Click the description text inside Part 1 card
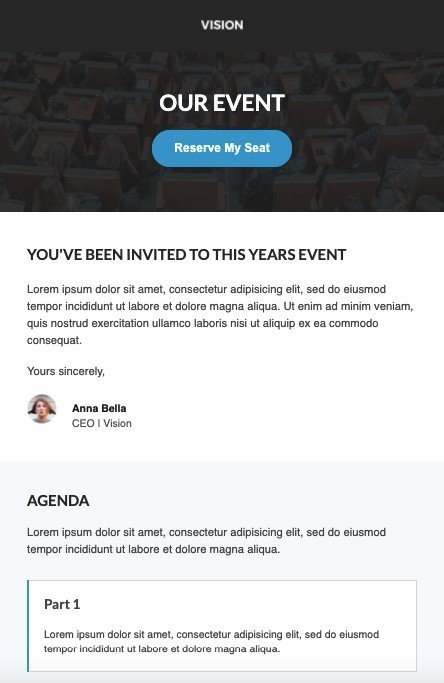The width and height of the screenshot is (444, 683). tap(211, 641)
